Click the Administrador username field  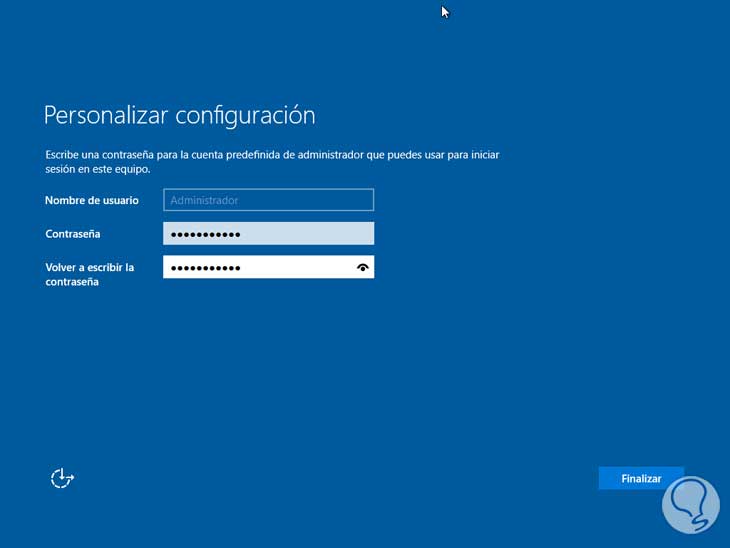click(268, 200)
